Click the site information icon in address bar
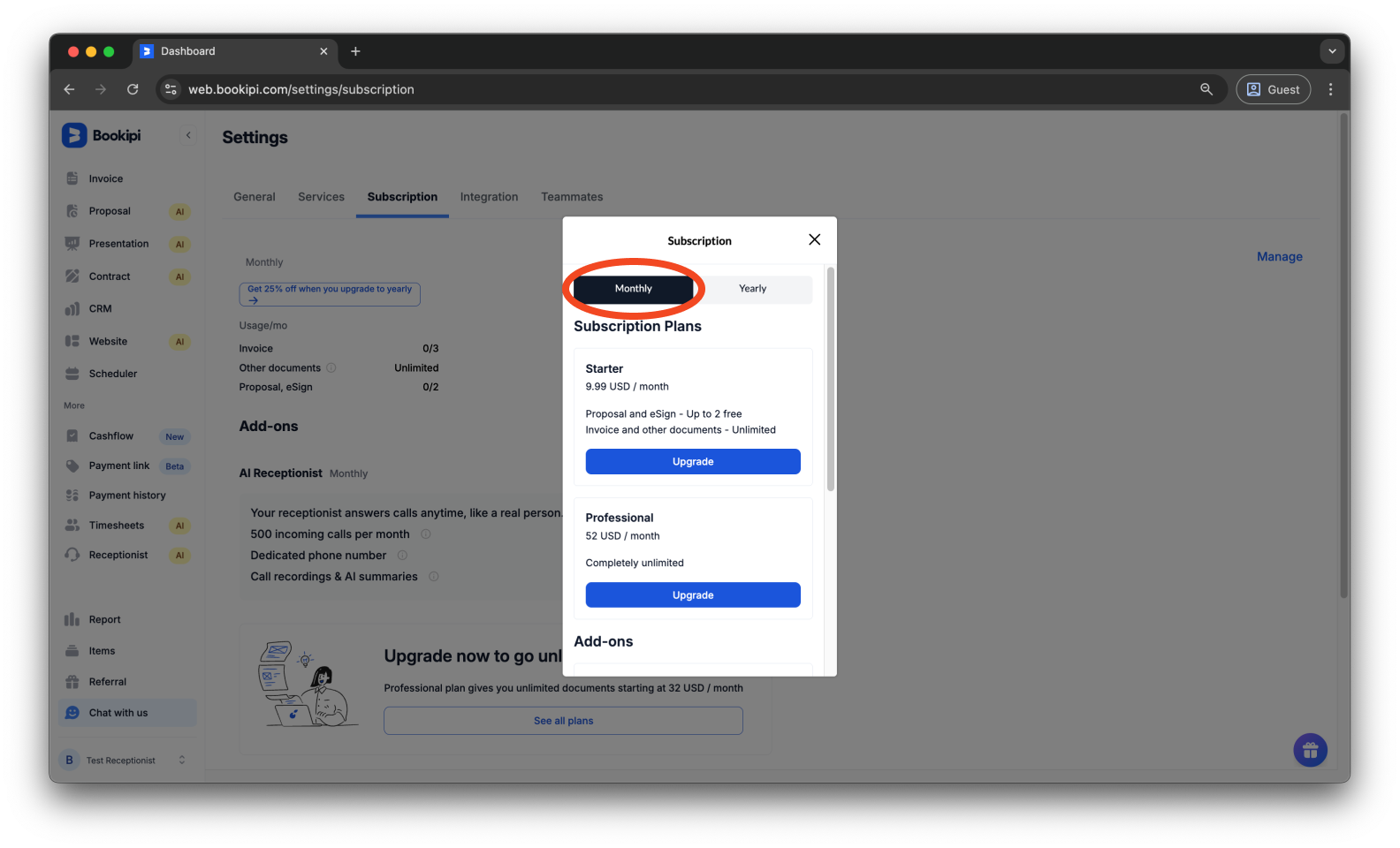Screen dimensions: 1400x848 pyautogui.click(x=171, y=89)
